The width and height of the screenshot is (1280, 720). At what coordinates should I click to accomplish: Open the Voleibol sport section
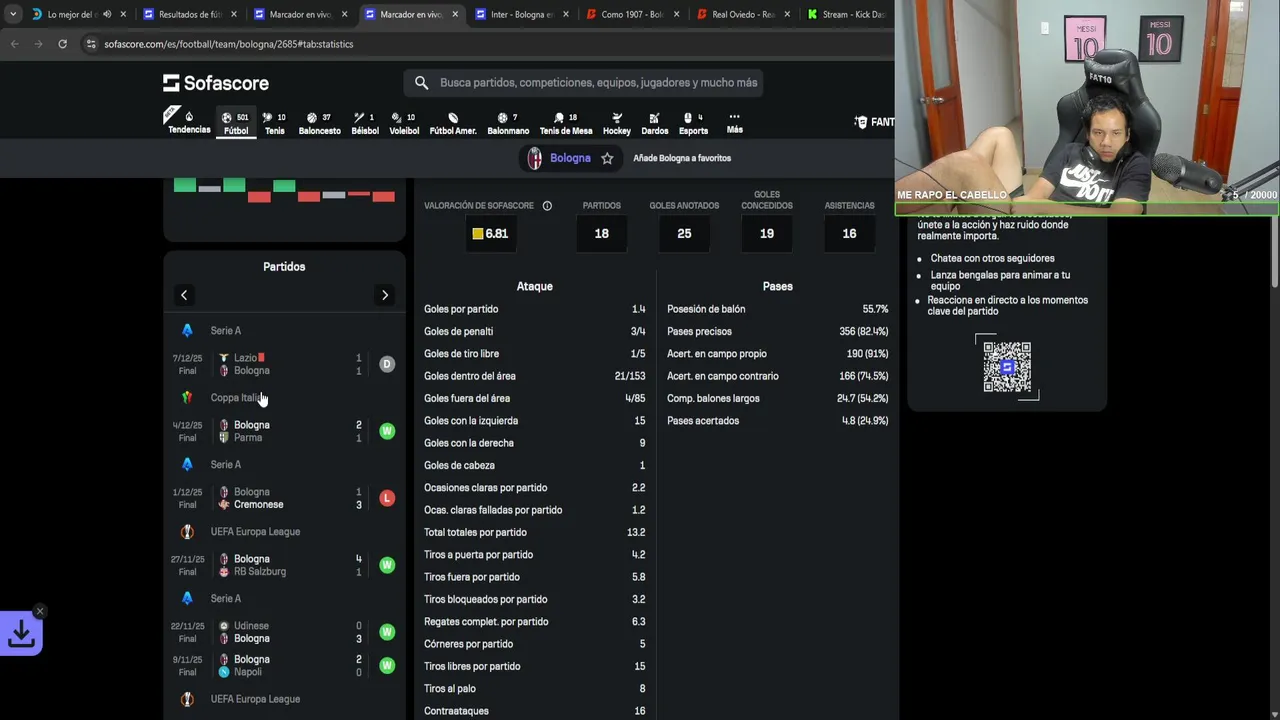click(404, 123)
